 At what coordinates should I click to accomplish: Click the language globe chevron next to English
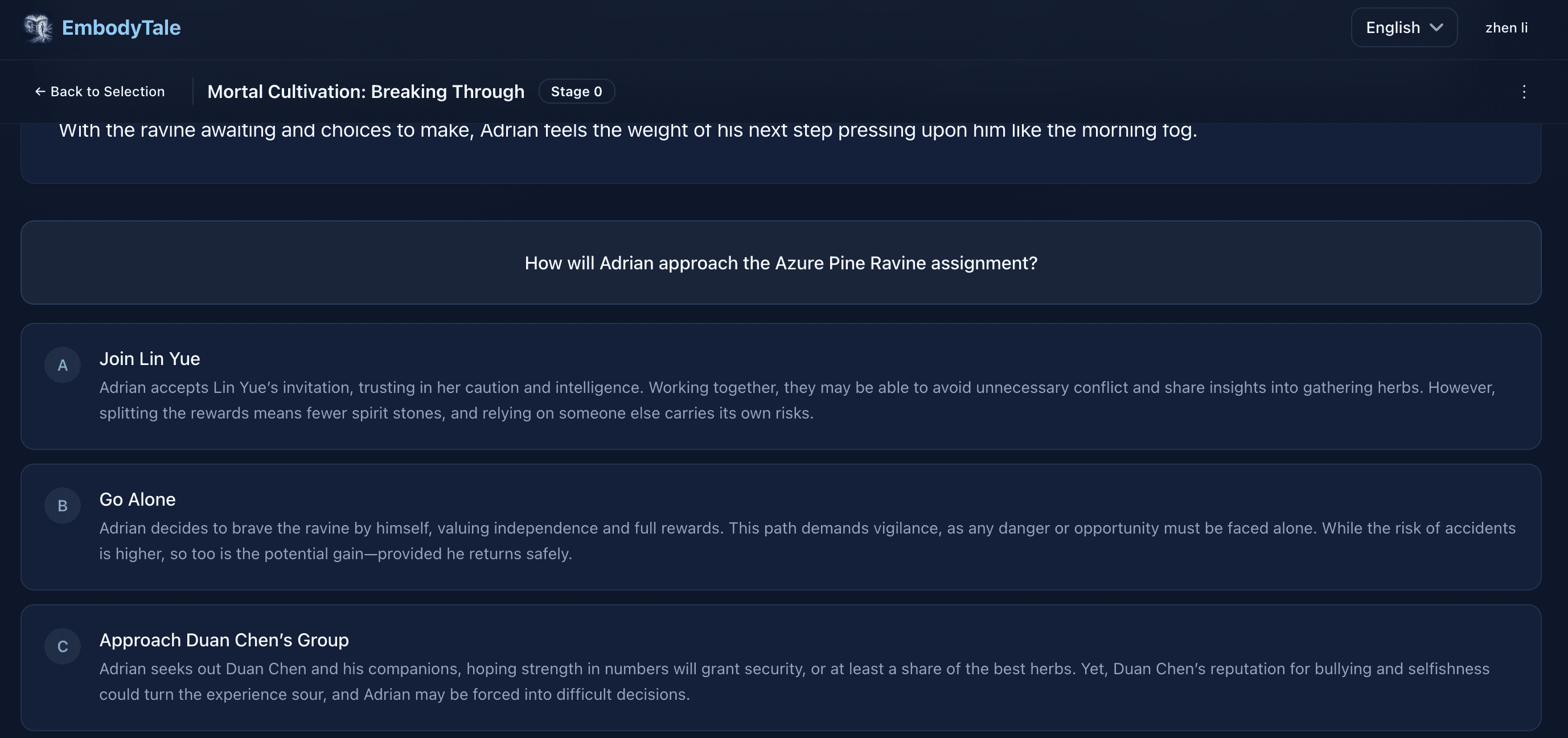pyautogui.click(x=1438, y=27)
